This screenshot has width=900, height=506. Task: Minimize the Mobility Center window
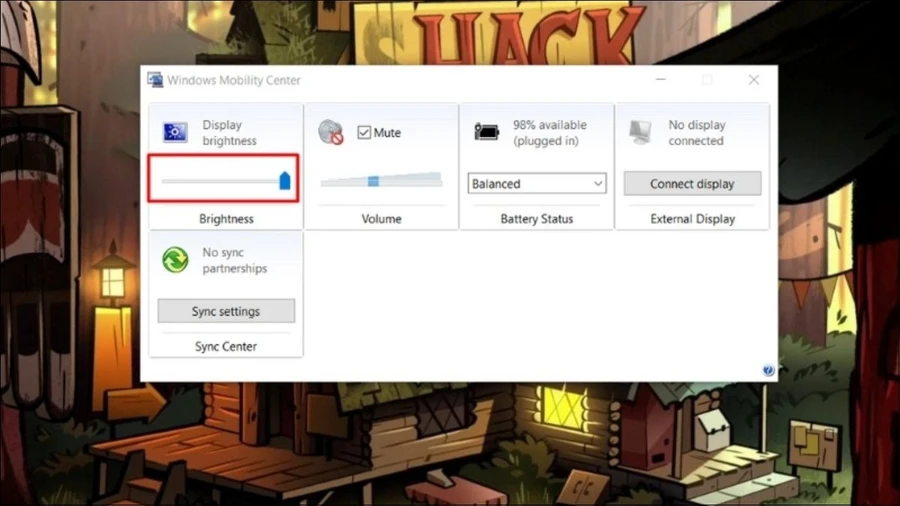coord(661,80)
